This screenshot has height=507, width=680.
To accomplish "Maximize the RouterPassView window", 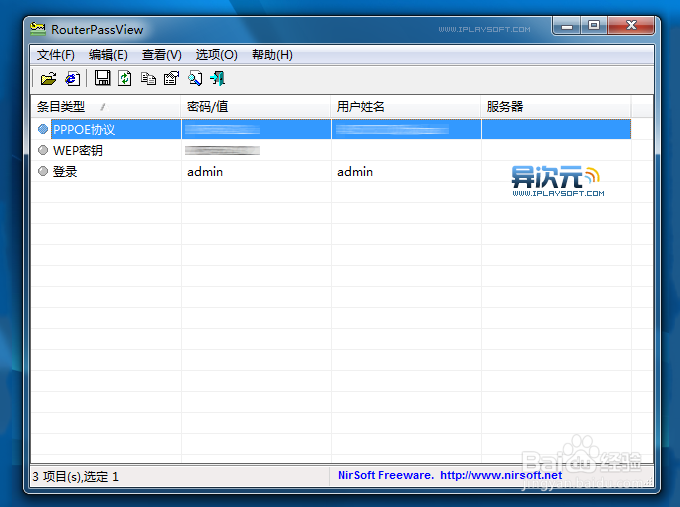I will pos(594,26).
